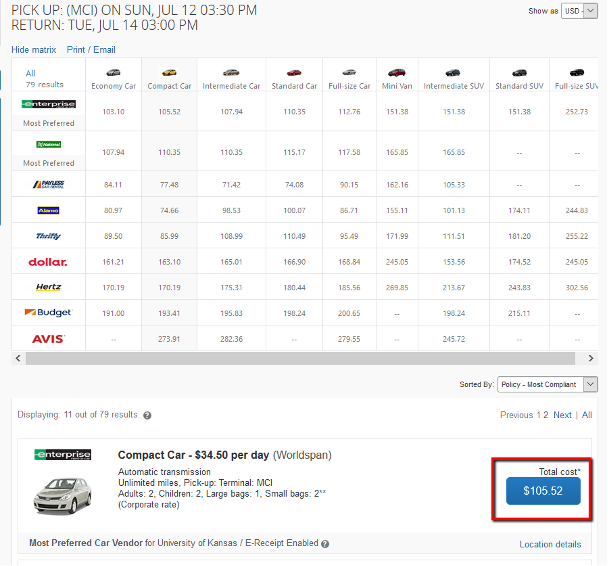The width and height of the screenshot is (608, 566).
Task: Click the $105.52 total cost button
Action: point(543,491)
